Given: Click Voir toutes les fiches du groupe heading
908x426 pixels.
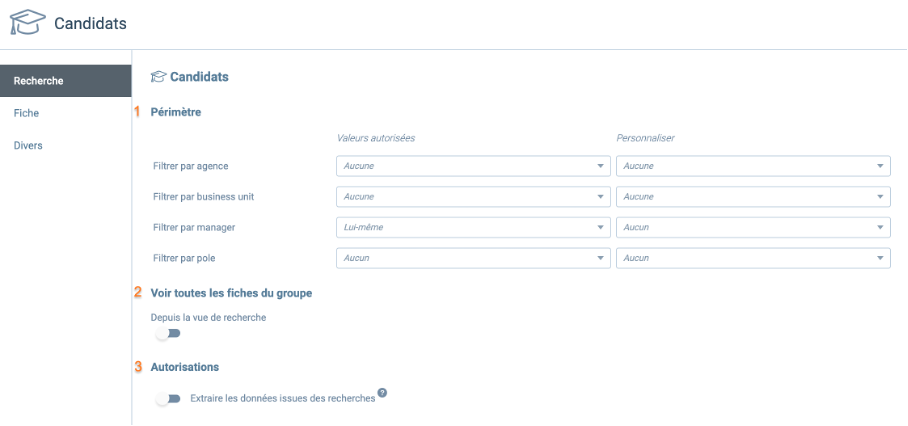Looking at the screenshot, I should coord(231,293).
